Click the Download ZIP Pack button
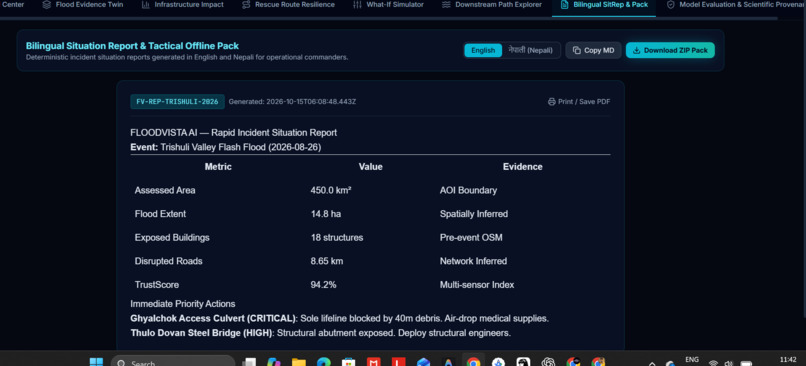Screen dimensions: 806x366 pos(670,50)
